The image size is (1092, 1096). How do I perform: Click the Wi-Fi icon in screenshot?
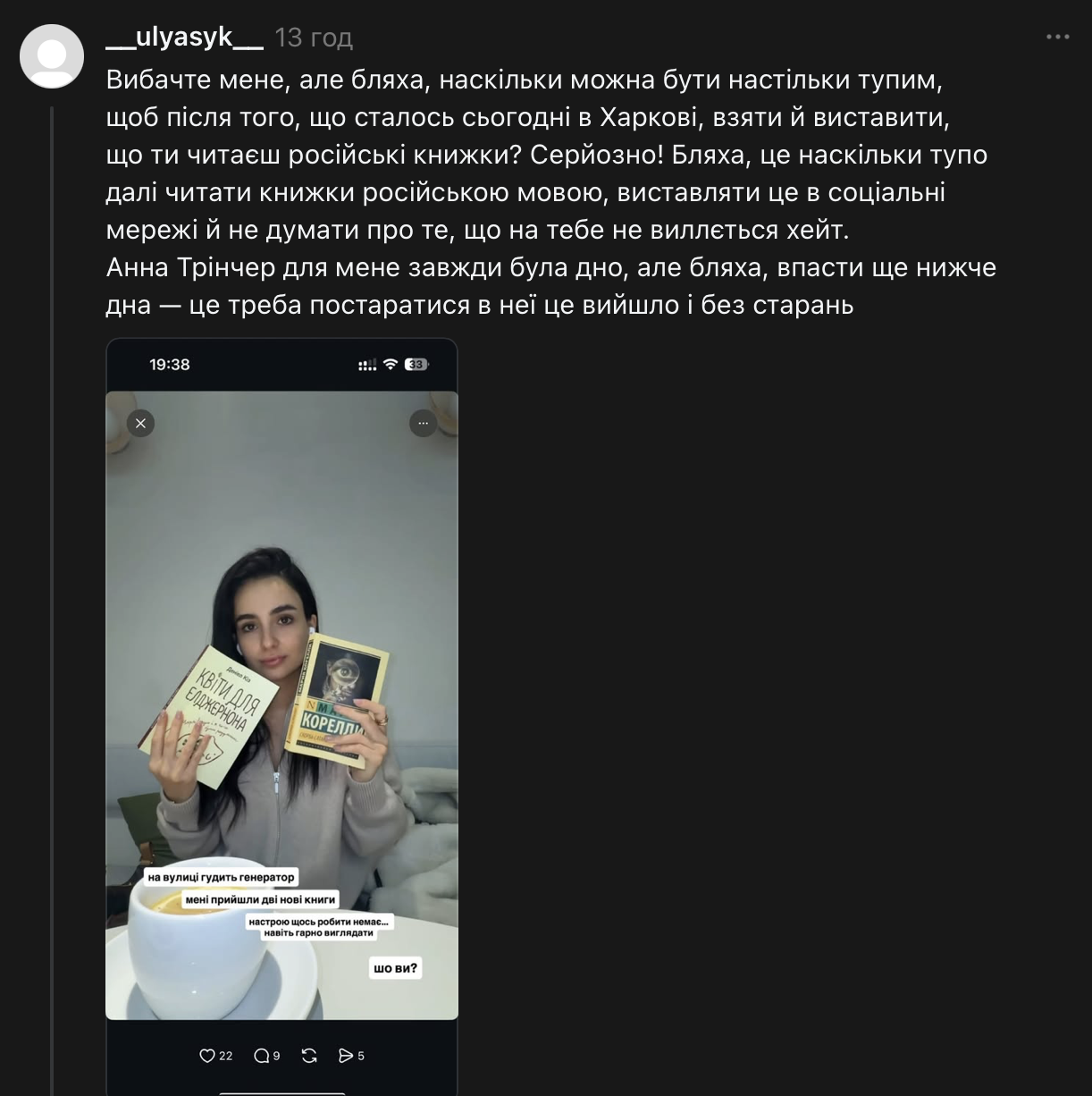[390, 364]
